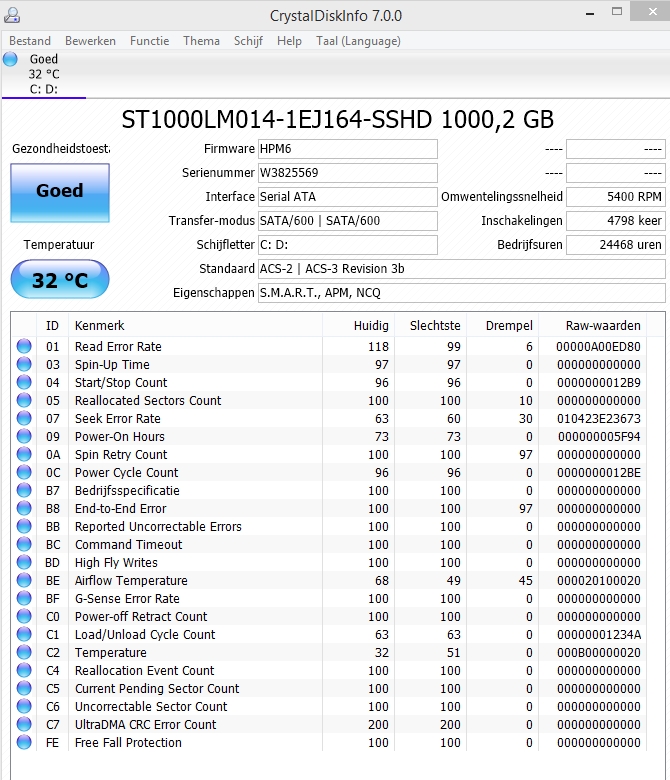Viewport: 670px width, 780px height.
Task: Open the Schijf menu
Action: tap(248, 41)
